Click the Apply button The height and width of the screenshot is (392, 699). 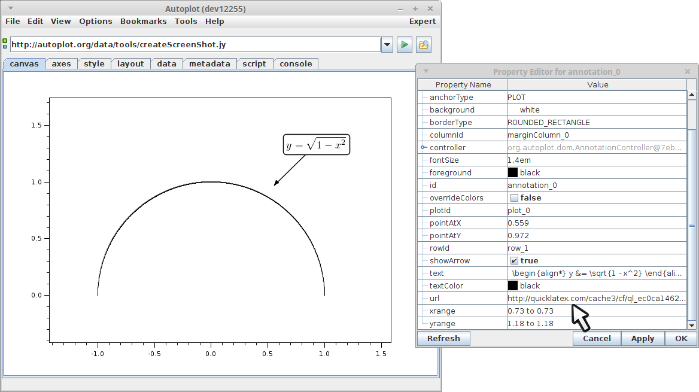[x=642, y=338]
